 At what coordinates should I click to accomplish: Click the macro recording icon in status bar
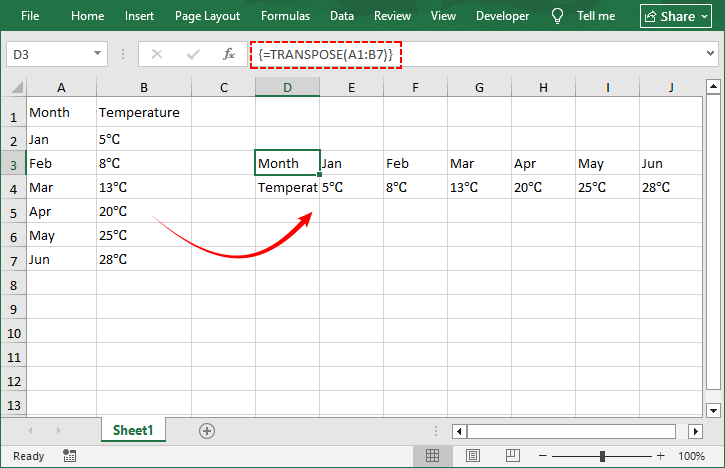[x=69, y=456]
